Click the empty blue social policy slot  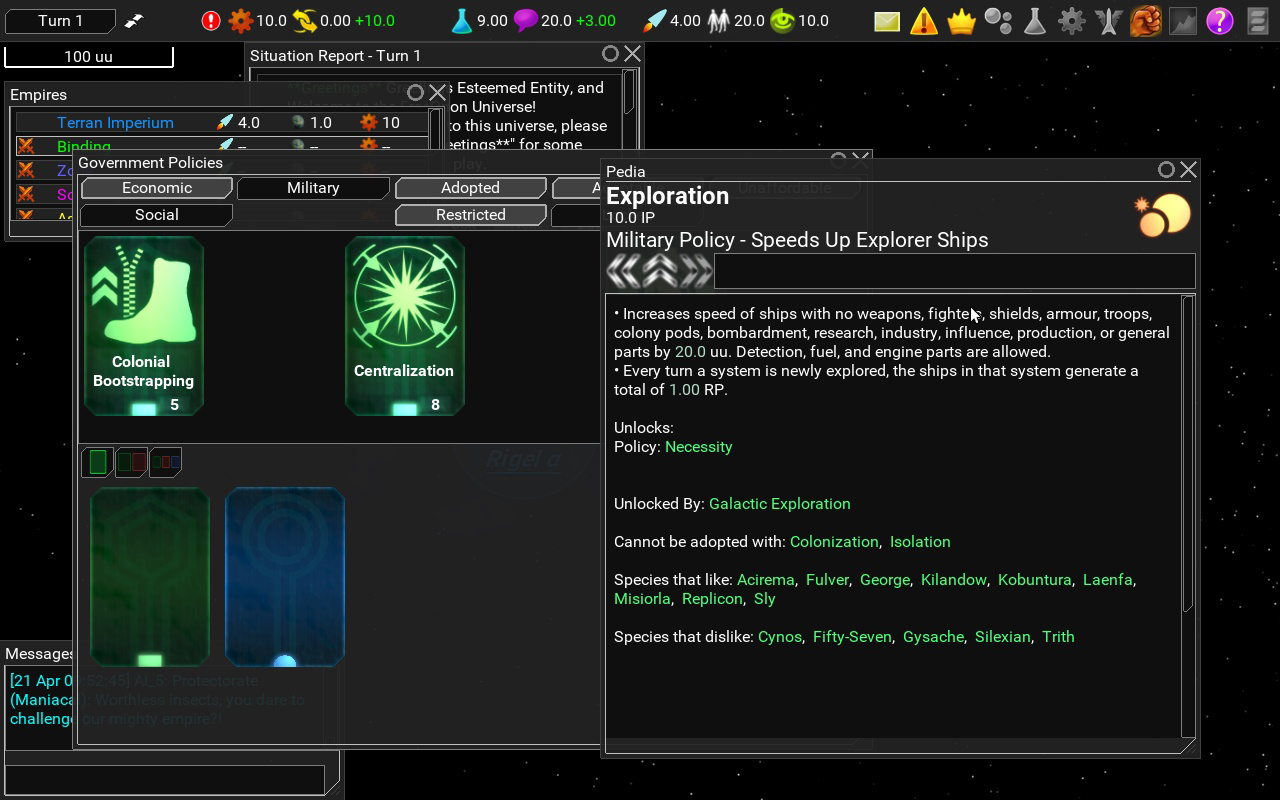pos(285,577)
